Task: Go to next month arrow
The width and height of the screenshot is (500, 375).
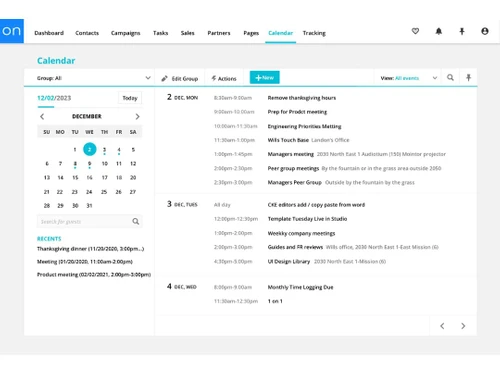Action: (x=137, y=116)
